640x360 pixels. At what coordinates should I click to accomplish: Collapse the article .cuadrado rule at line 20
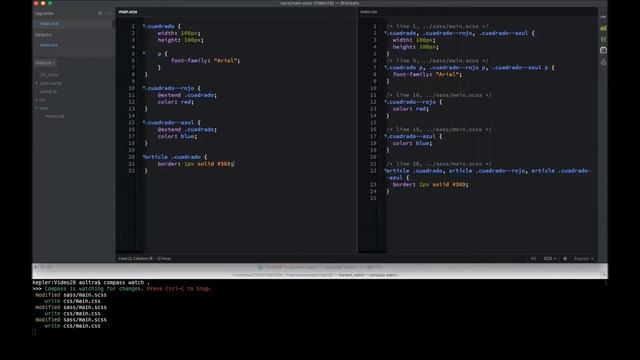tap(144, 156)
